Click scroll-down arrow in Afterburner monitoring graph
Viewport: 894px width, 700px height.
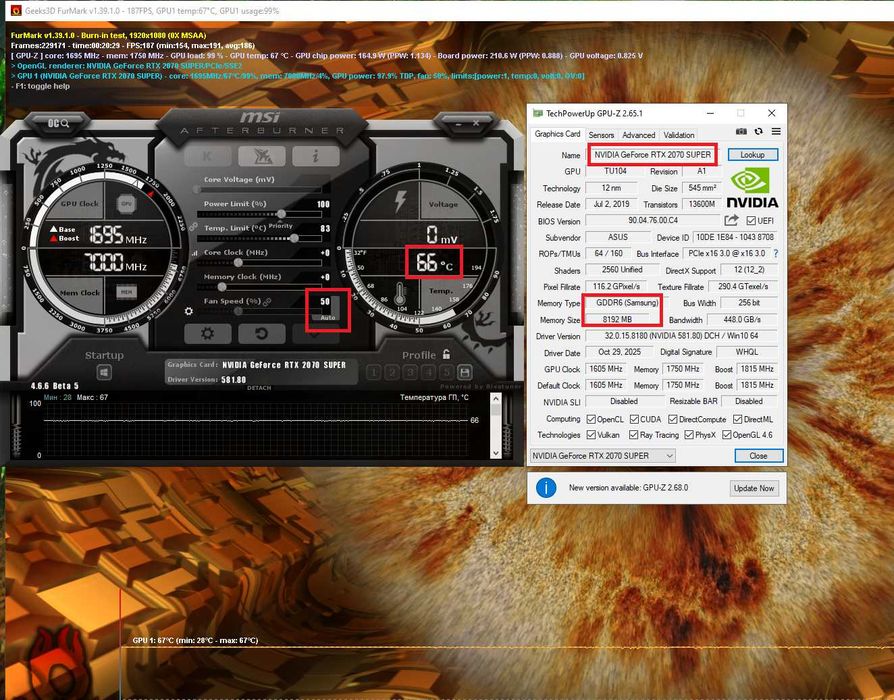495,453
